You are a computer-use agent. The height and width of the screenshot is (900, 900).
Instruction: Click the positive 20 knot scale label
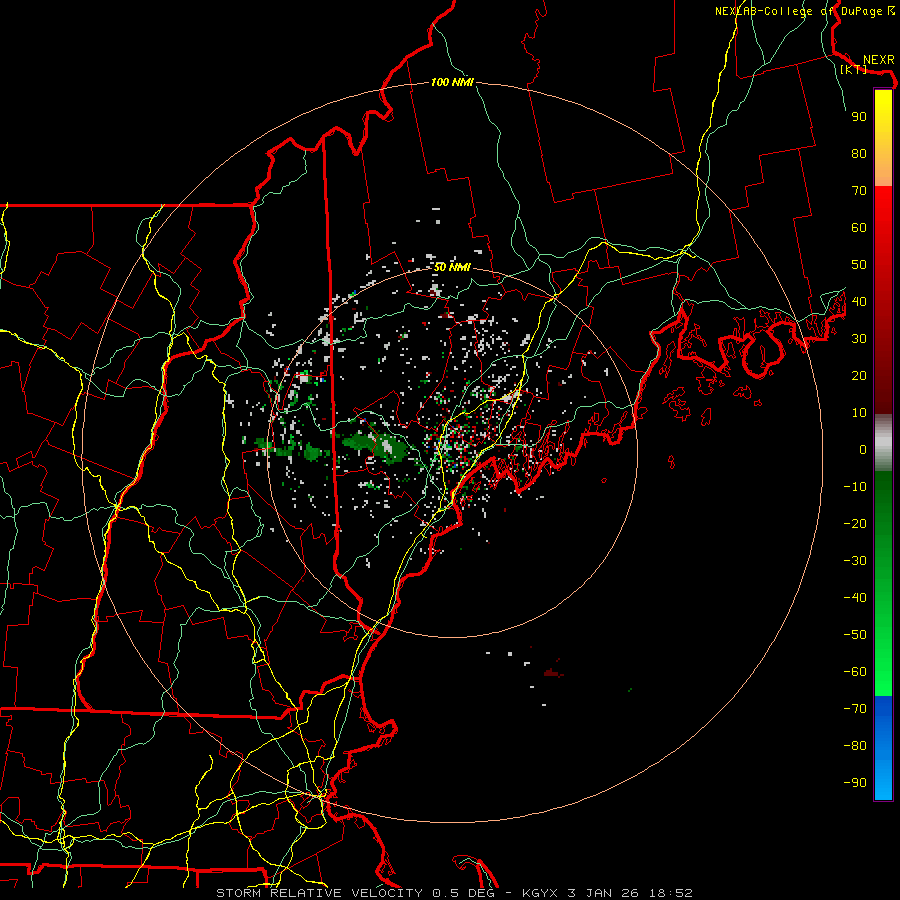[x=859, y=375]
